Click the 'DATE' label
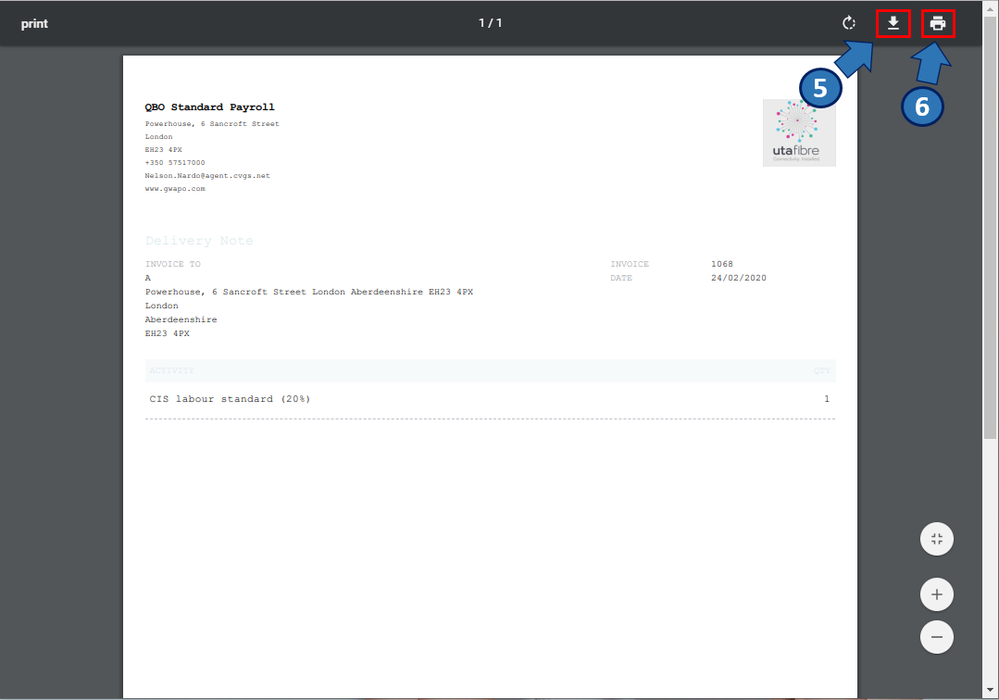The height and width of the screenshot is (700, 999). (621, 278)
